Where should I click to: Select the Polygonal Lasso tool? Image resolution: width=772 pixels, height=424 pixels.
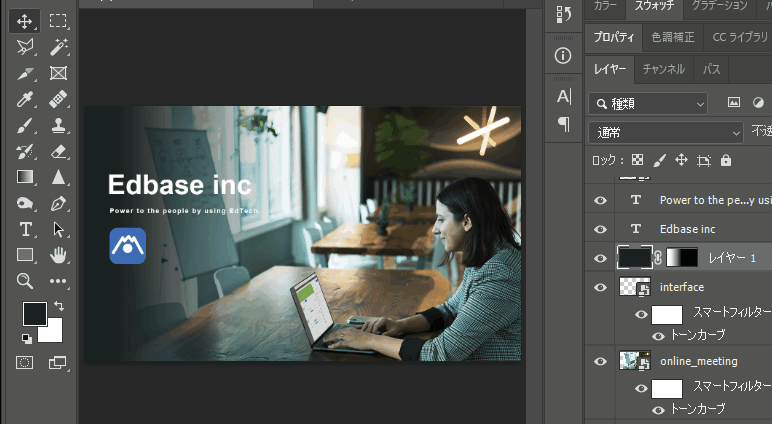[24, 47]
